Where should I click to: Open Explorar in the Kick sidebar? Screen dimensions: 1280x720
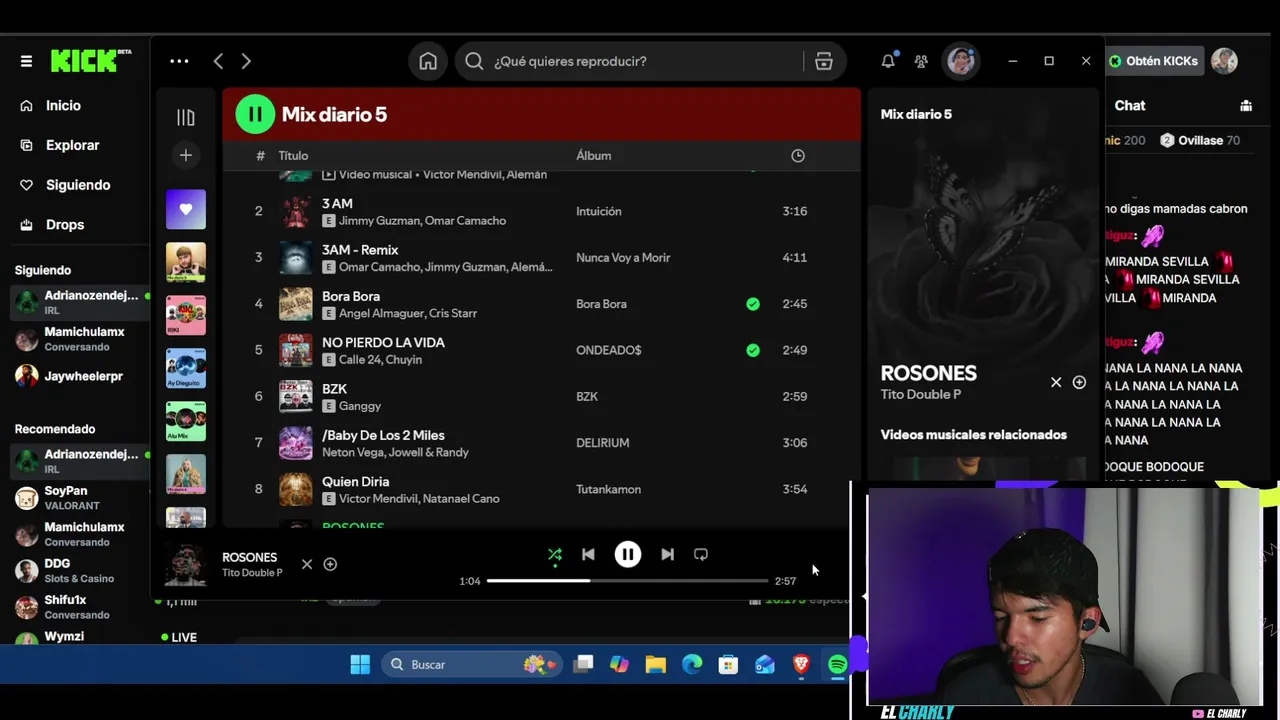coord(73,145)
